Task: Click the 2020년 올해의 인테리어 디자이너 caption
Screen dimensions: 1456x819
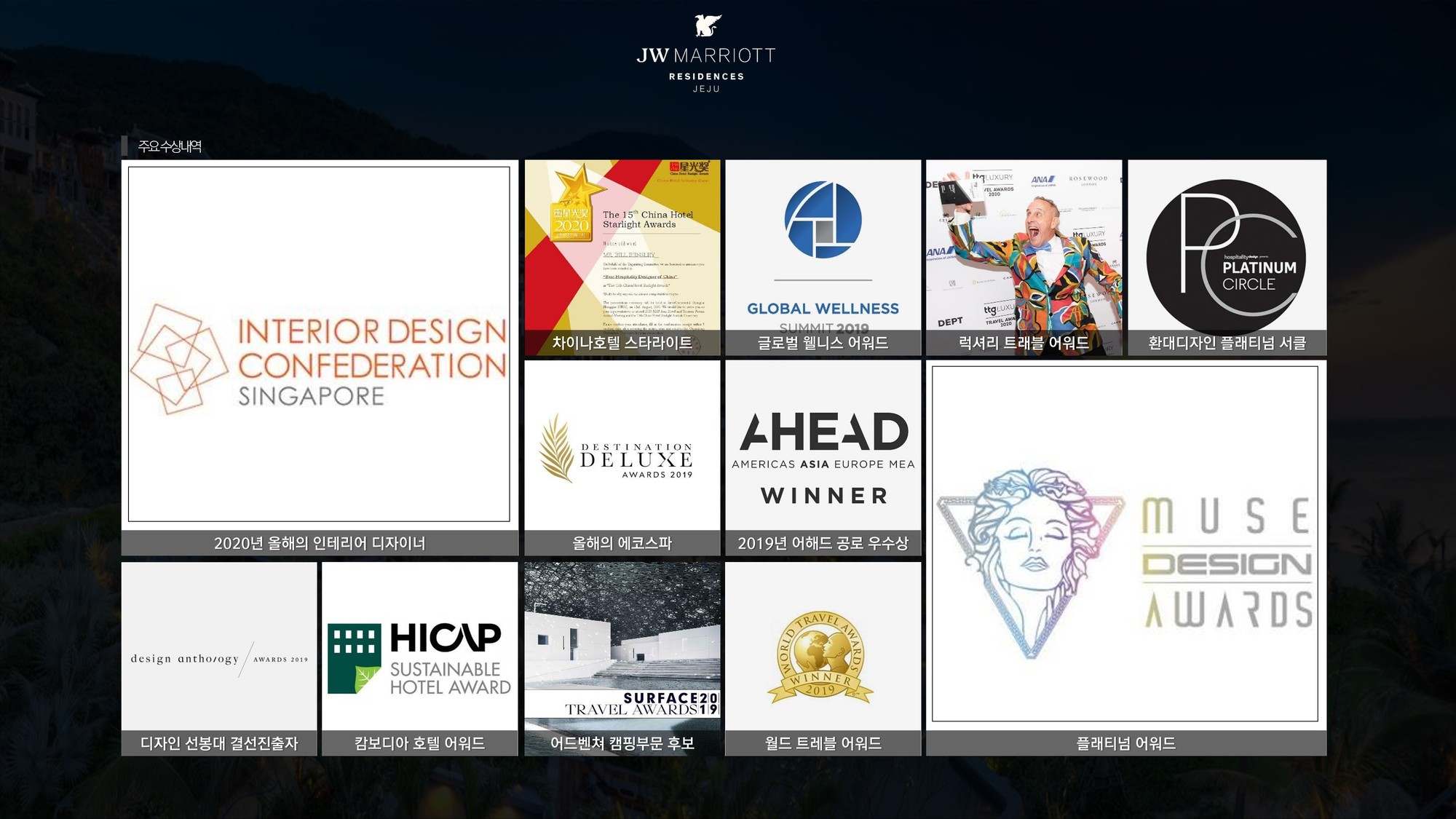Action: coord(320,543)
